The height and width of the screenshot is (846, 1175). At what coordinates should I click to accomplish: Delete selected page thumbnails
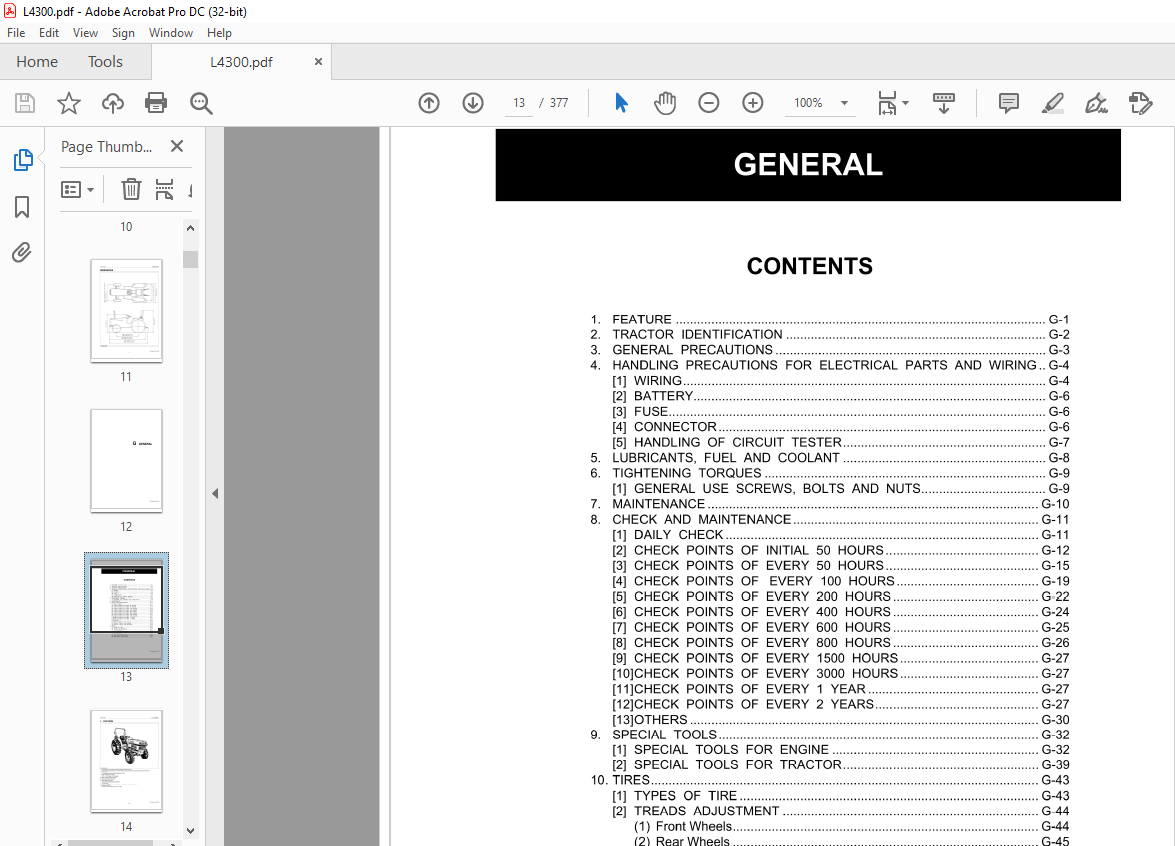[x=131, y=189]
